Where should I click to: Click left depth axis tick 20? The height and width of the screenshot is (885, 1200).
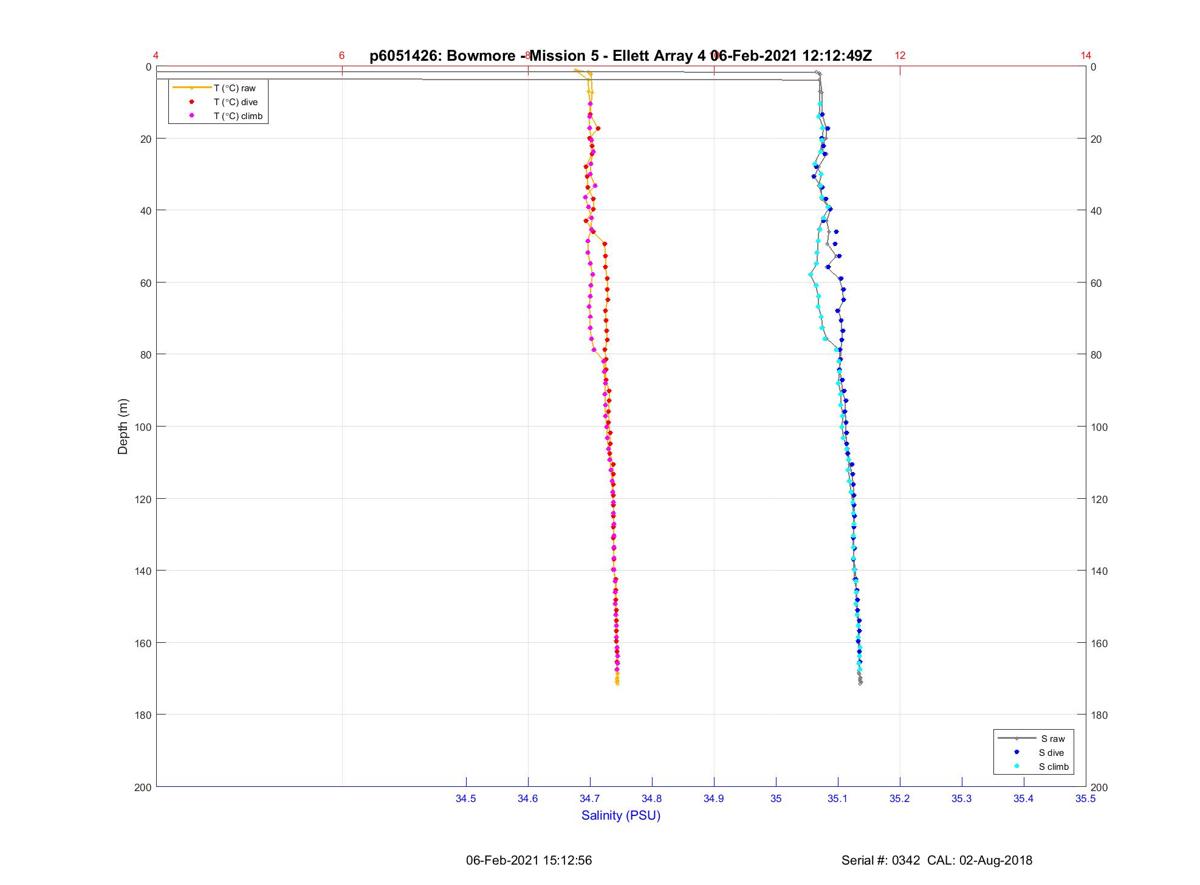tap(145, 139)
